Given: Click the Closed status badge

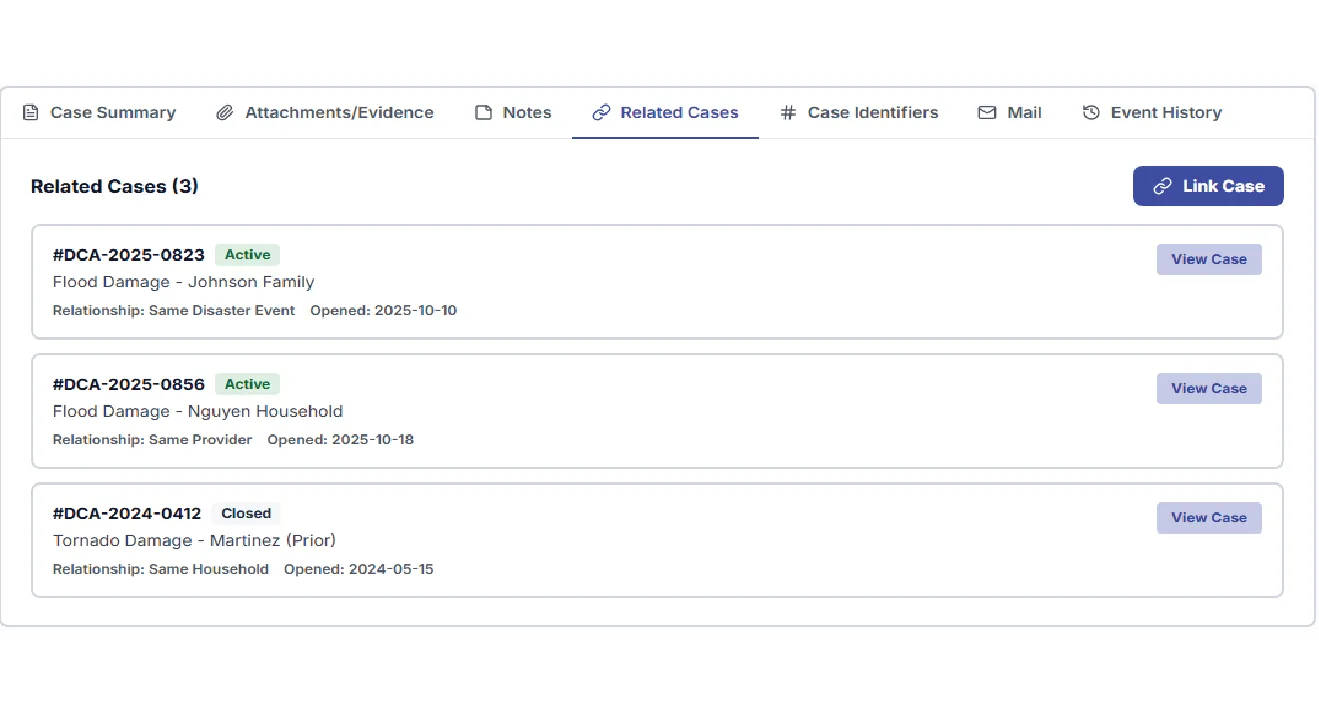Looking at the screenshot, I should coord(246,513).
